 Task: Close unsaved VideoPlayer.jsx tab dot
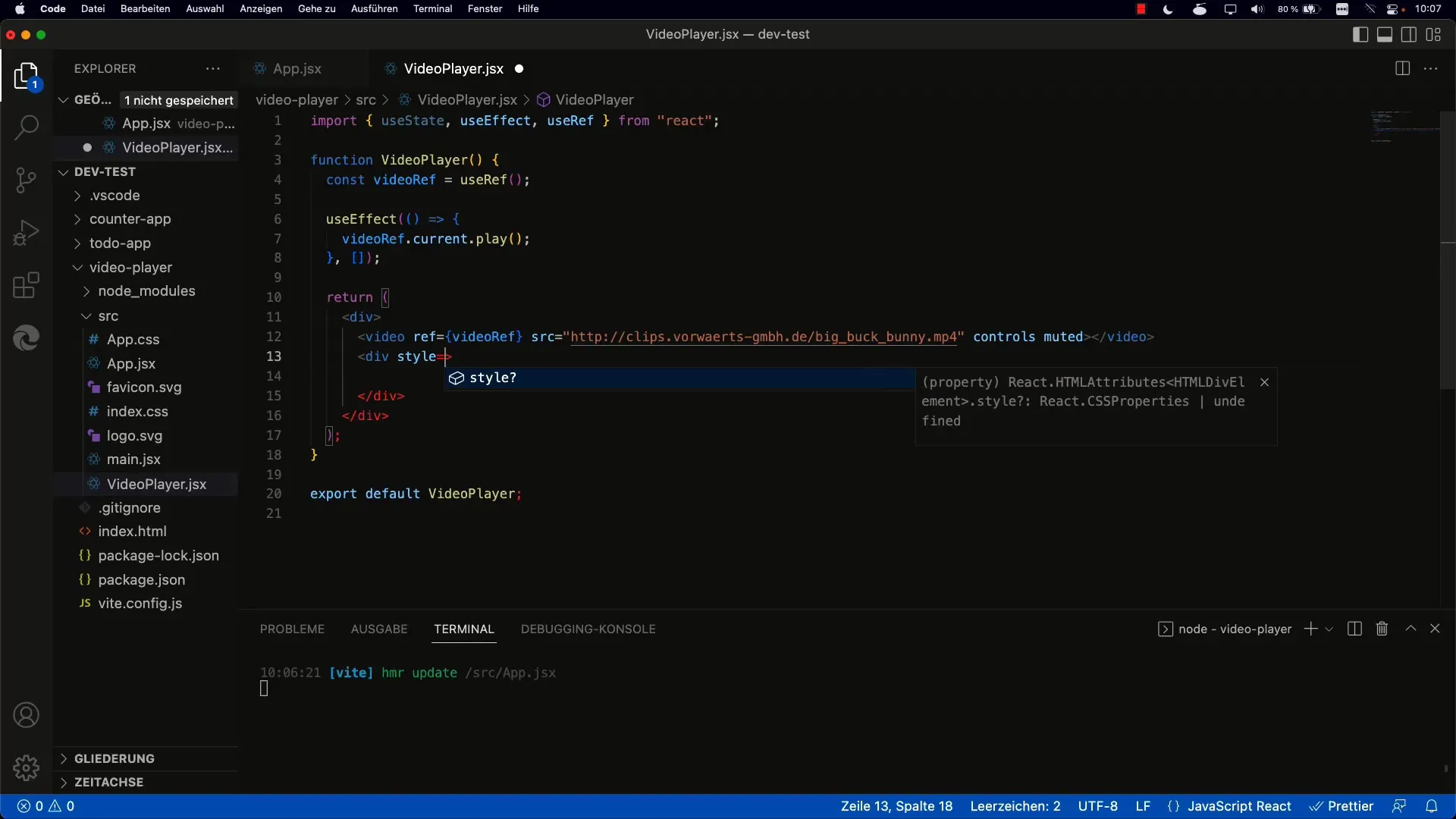click(x=519, y=68)
